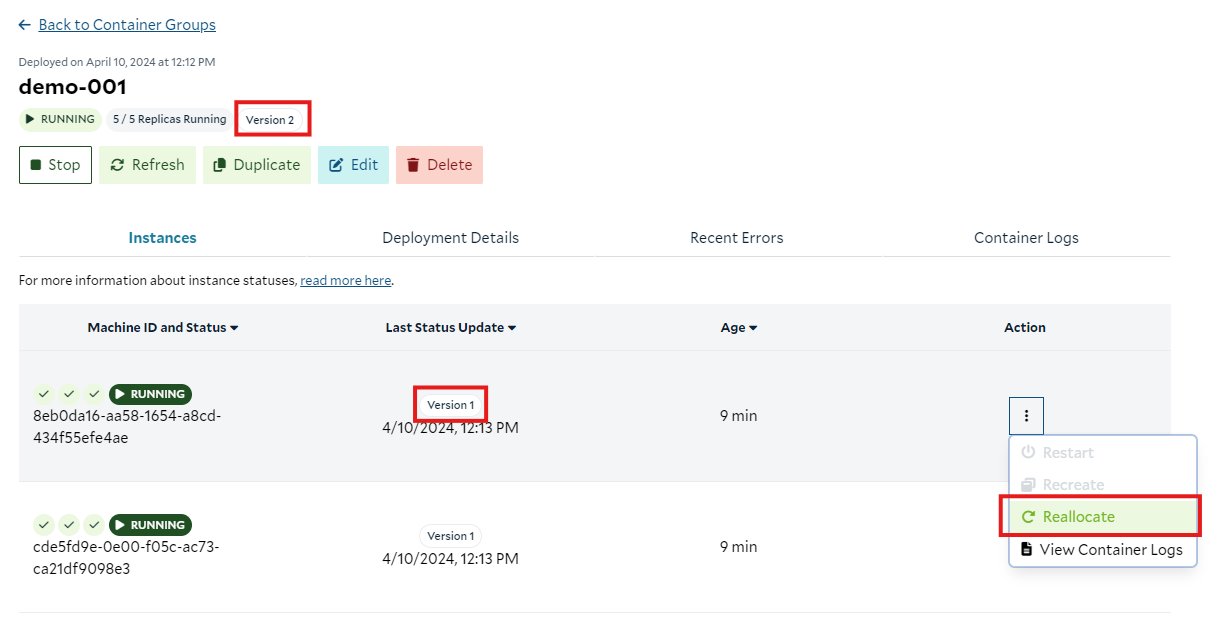Edit the container group
1223x620 pixels.
353,165
